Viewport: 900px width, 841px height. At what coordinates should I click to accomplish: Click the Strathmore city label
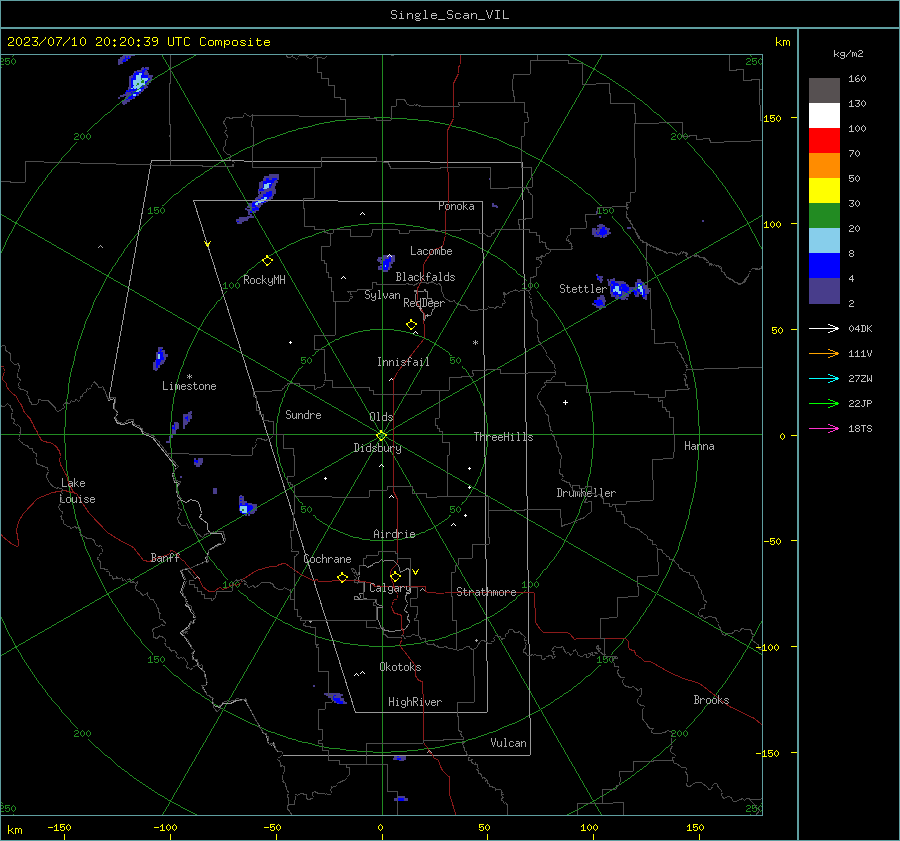[486, 592]
